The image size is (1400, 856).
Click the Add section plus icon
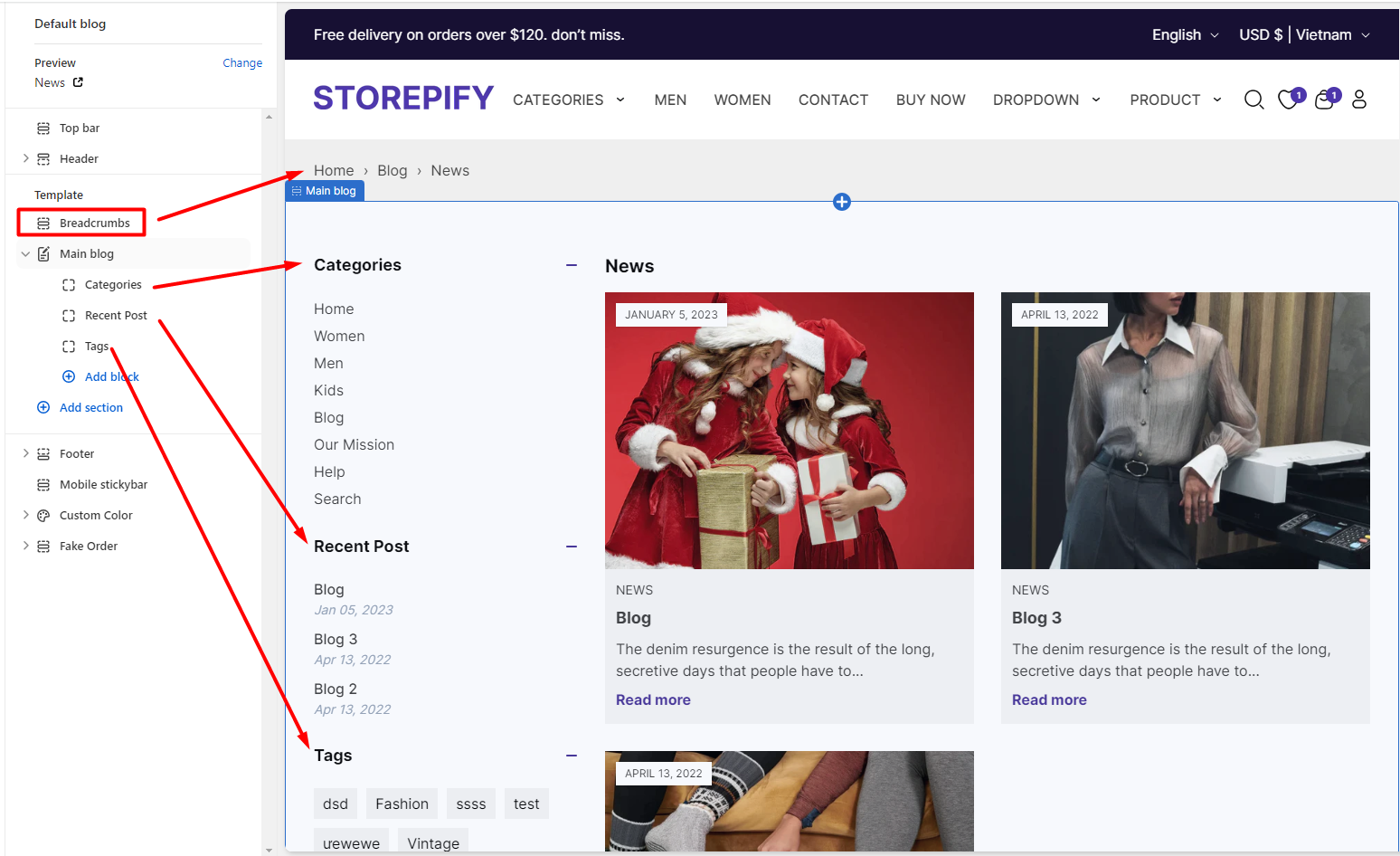point(43,408)
